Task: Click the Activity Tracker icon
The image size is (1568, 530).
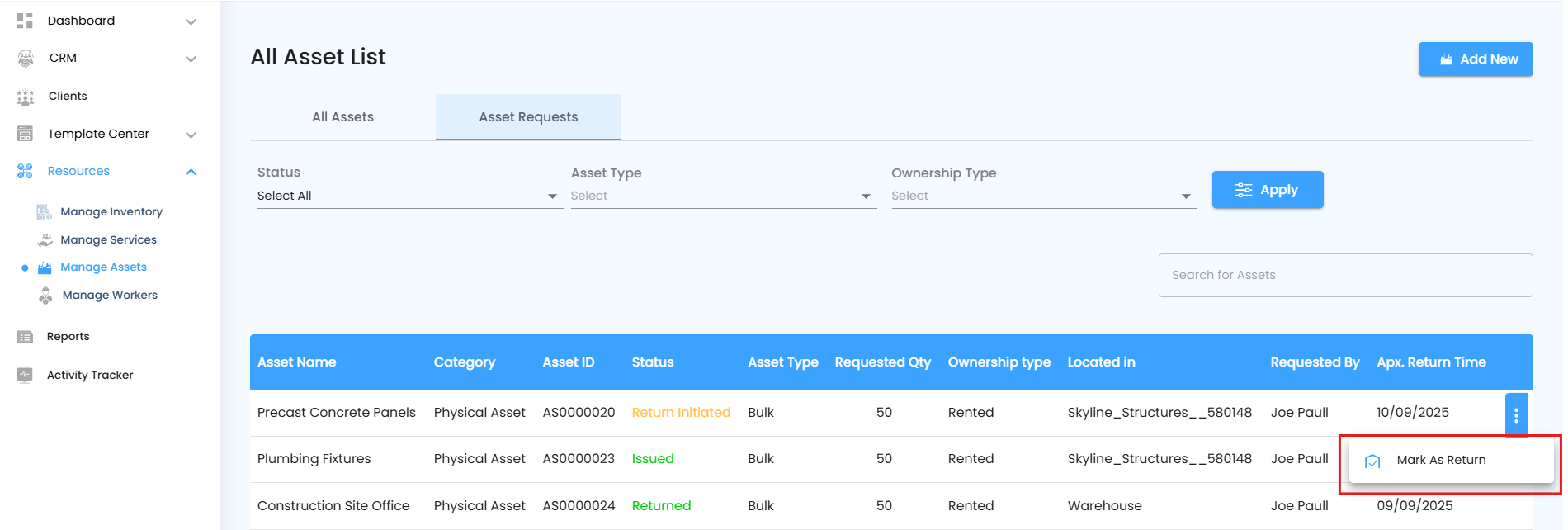Action: (x=26, y=375)
